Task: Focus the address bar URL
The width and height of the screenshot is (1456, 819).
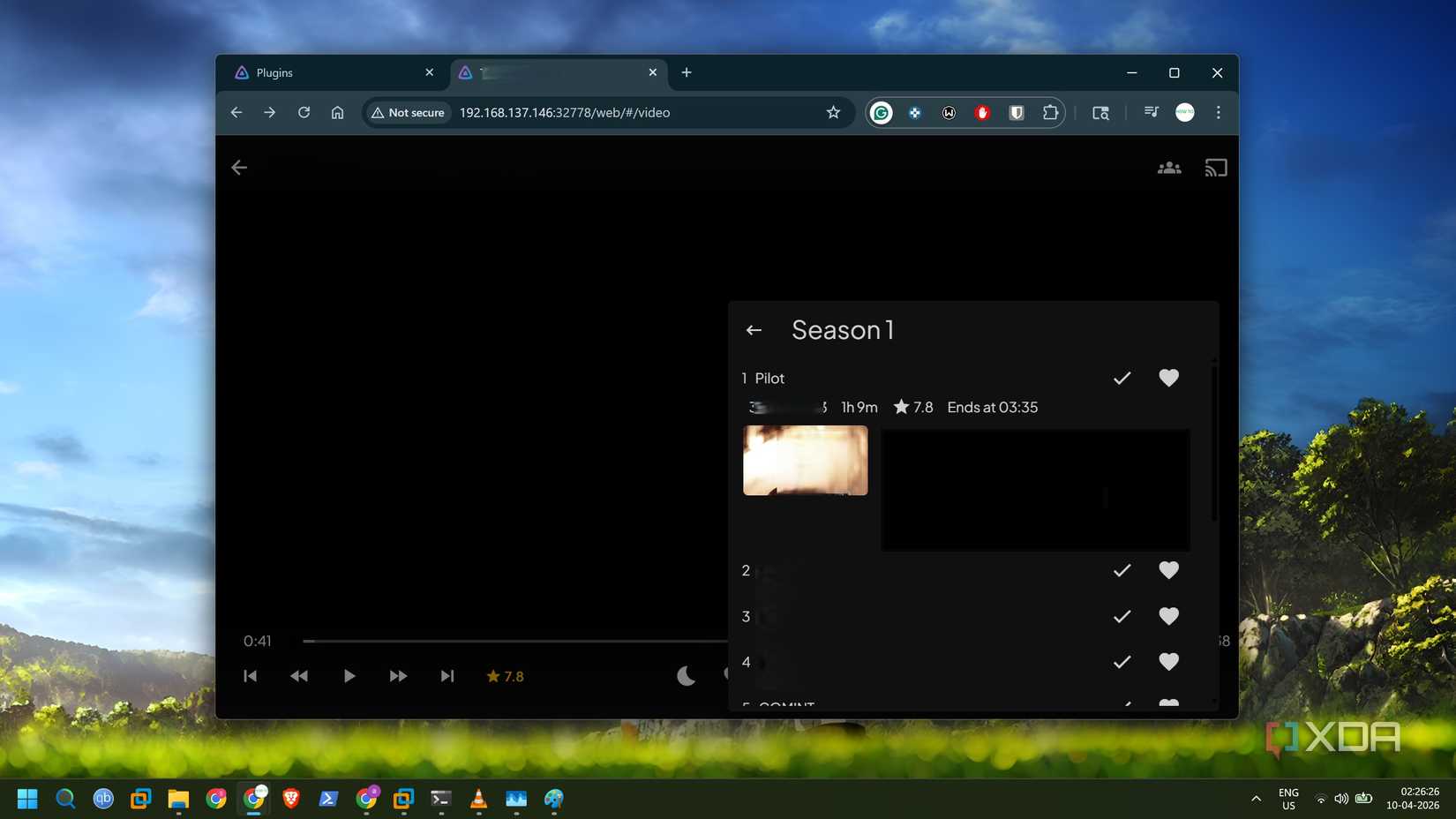Action: [x=565, y=113]
